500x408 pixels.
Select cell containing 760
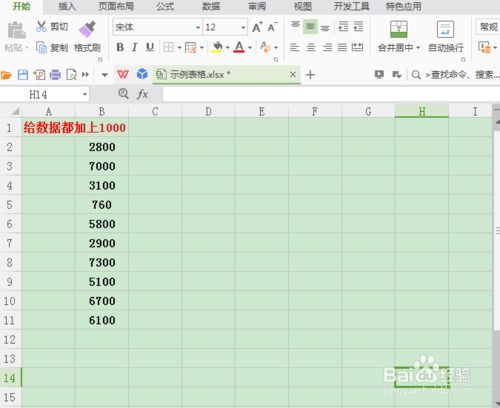pos(102,205)
